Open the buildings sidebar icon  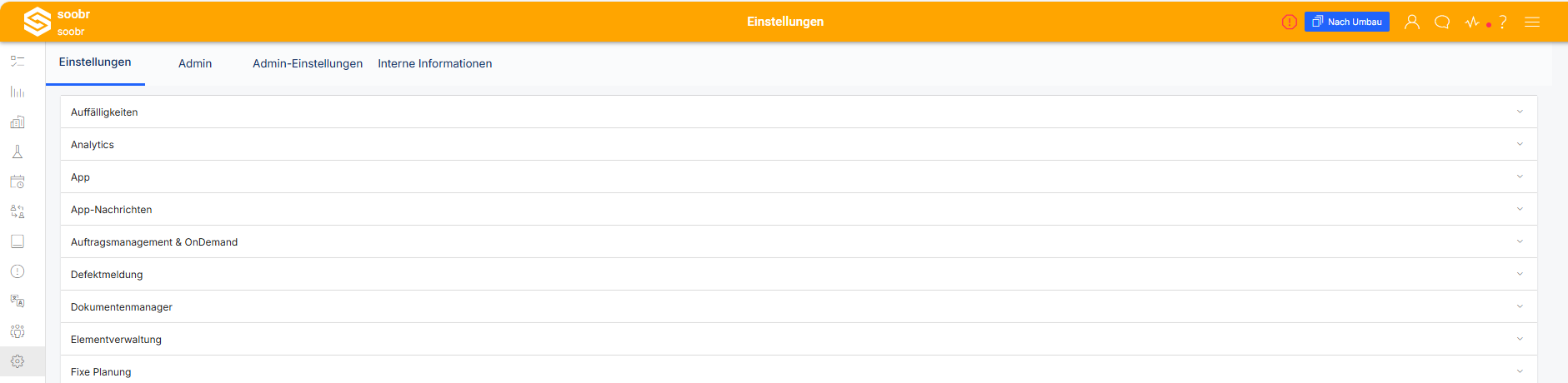18,122
